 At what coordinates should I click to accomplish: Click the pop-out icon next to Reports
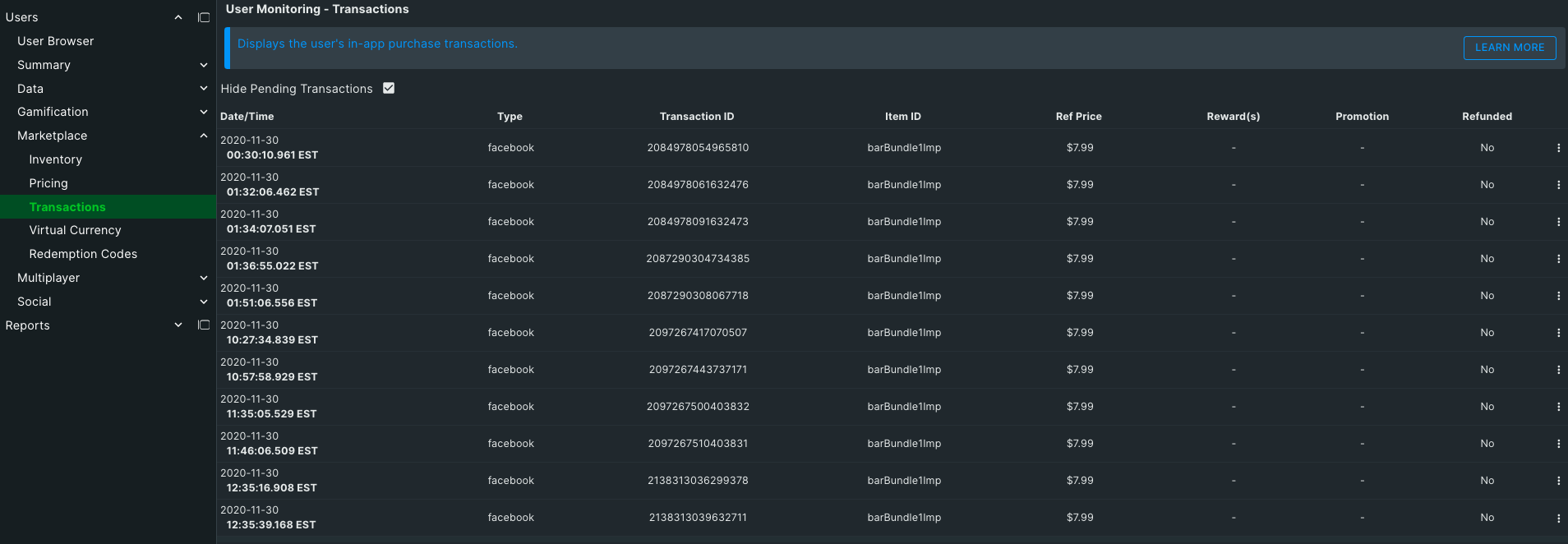(204, 325)
